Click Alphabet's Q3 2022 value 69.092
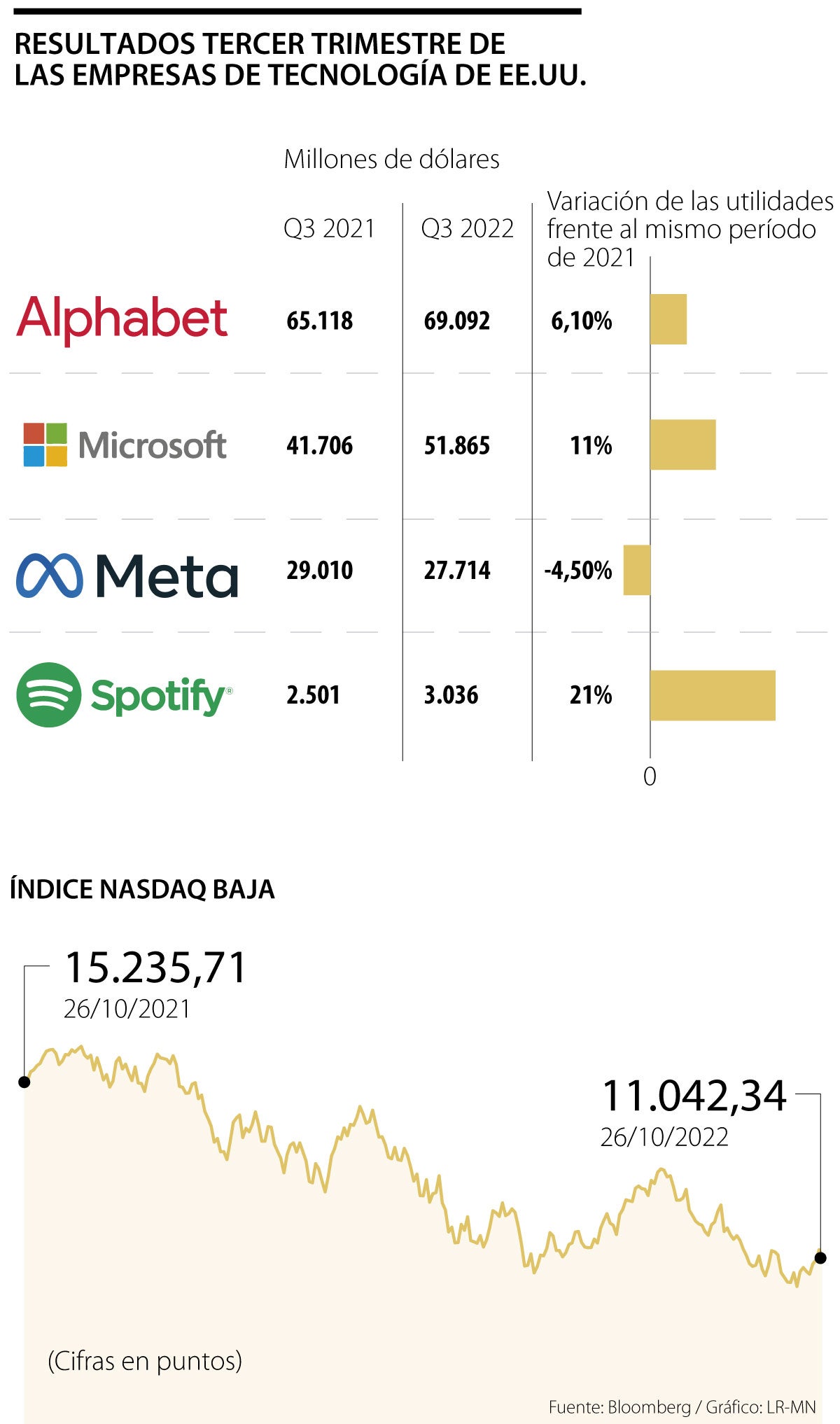This screenshot has height=1424, width=840. pyautogui.click(x=456, y=321)
